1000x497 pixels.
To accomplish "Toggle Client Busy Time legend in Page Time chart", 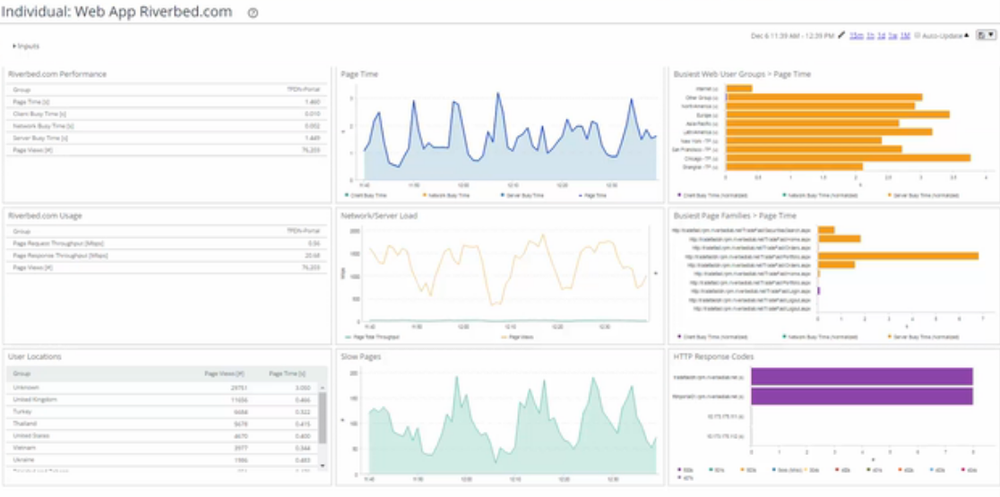I will coord(365,195).
